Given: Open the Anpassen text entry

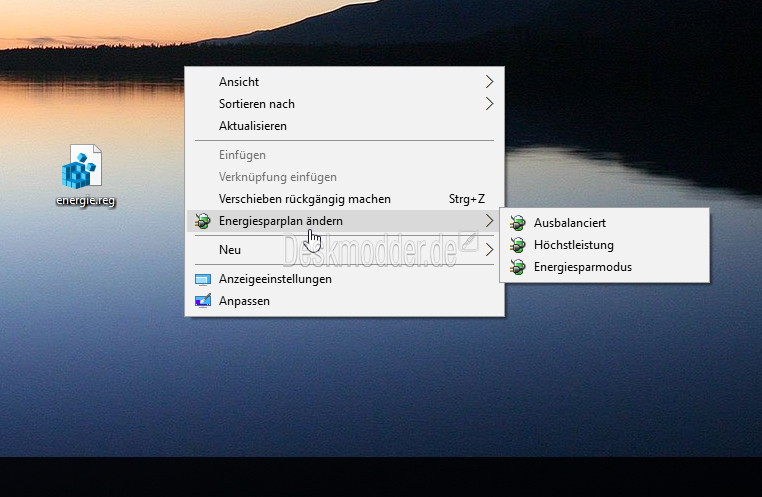Looking at the screenshot, I should tap(244, 301).
